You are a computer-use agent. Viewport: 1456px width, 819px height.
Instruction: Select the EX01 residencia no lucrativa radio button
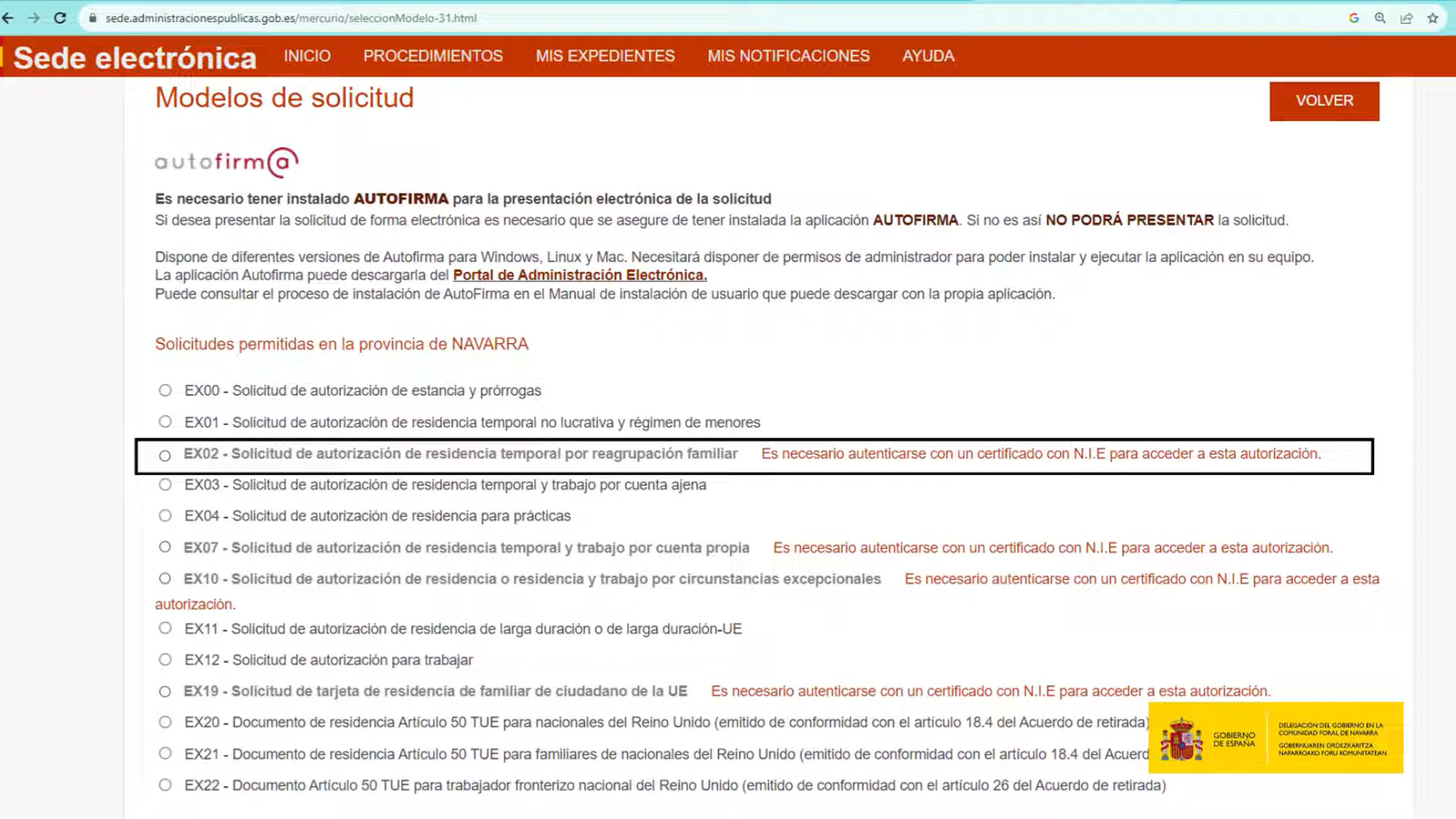pos(165,421)
